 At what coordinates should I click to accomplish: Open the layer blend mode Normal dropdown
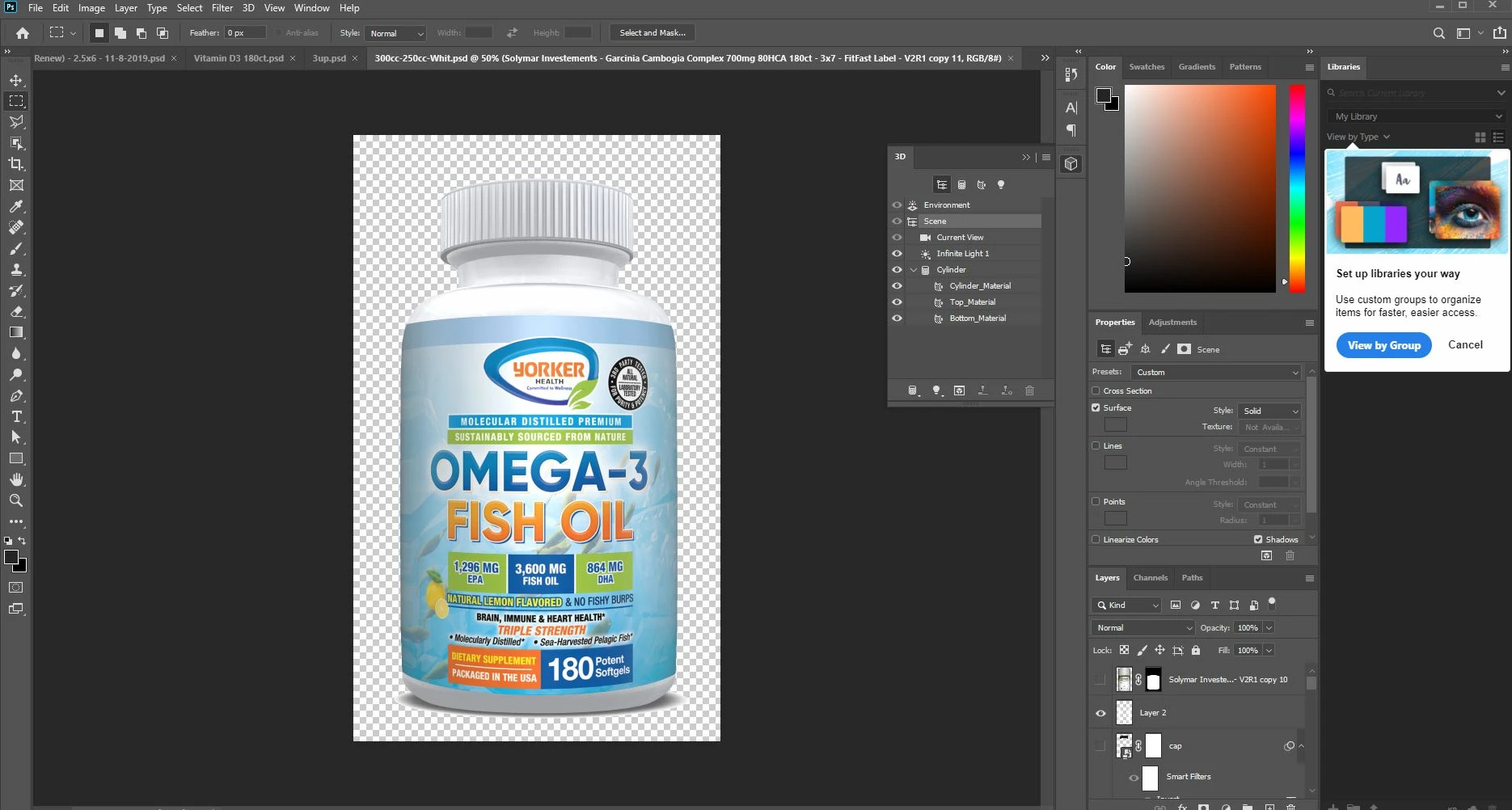coord(1142,627)
